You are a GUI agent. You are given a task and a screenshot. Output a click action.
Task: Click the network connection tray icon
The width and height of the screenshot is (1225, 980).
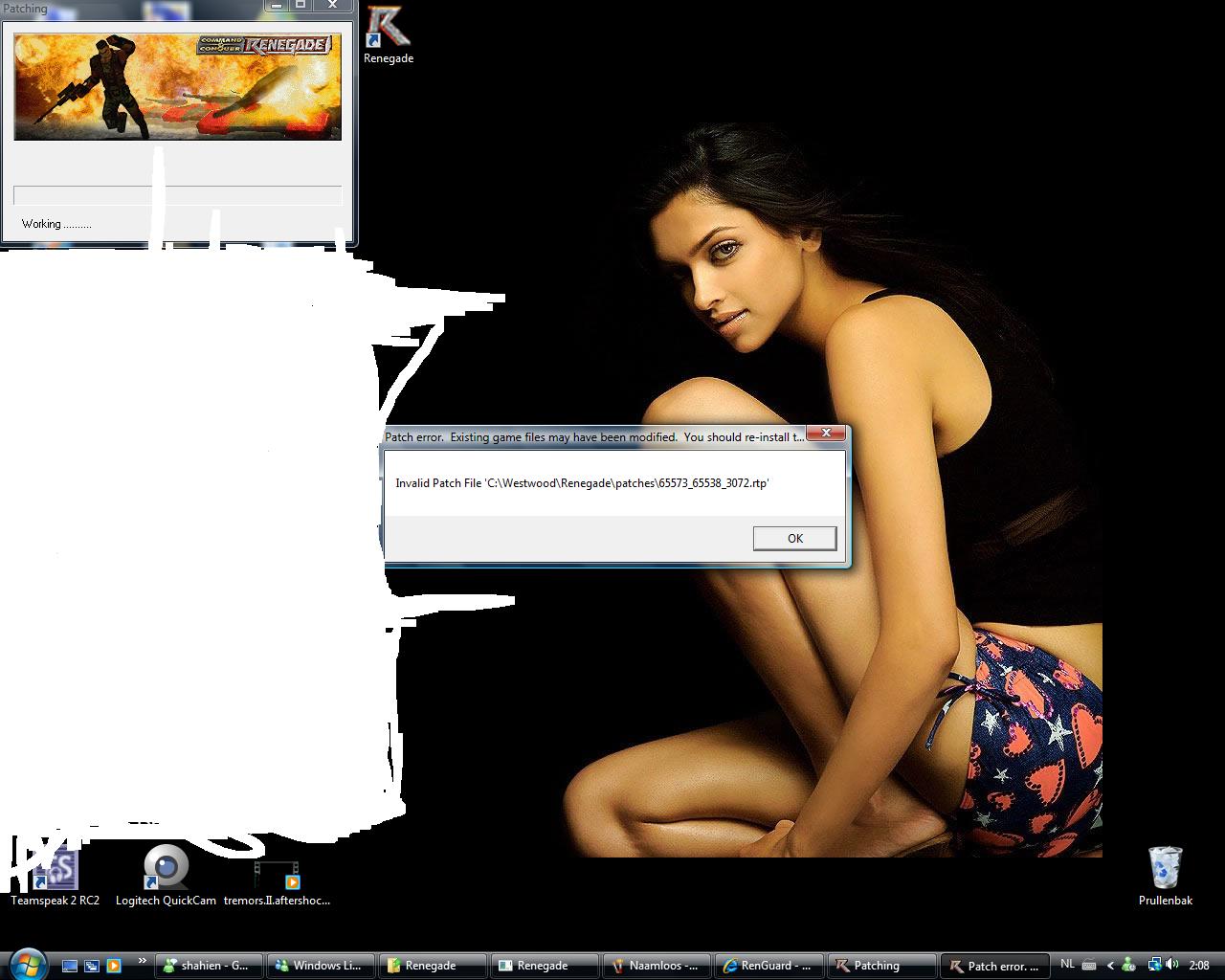pos(1154,965)
